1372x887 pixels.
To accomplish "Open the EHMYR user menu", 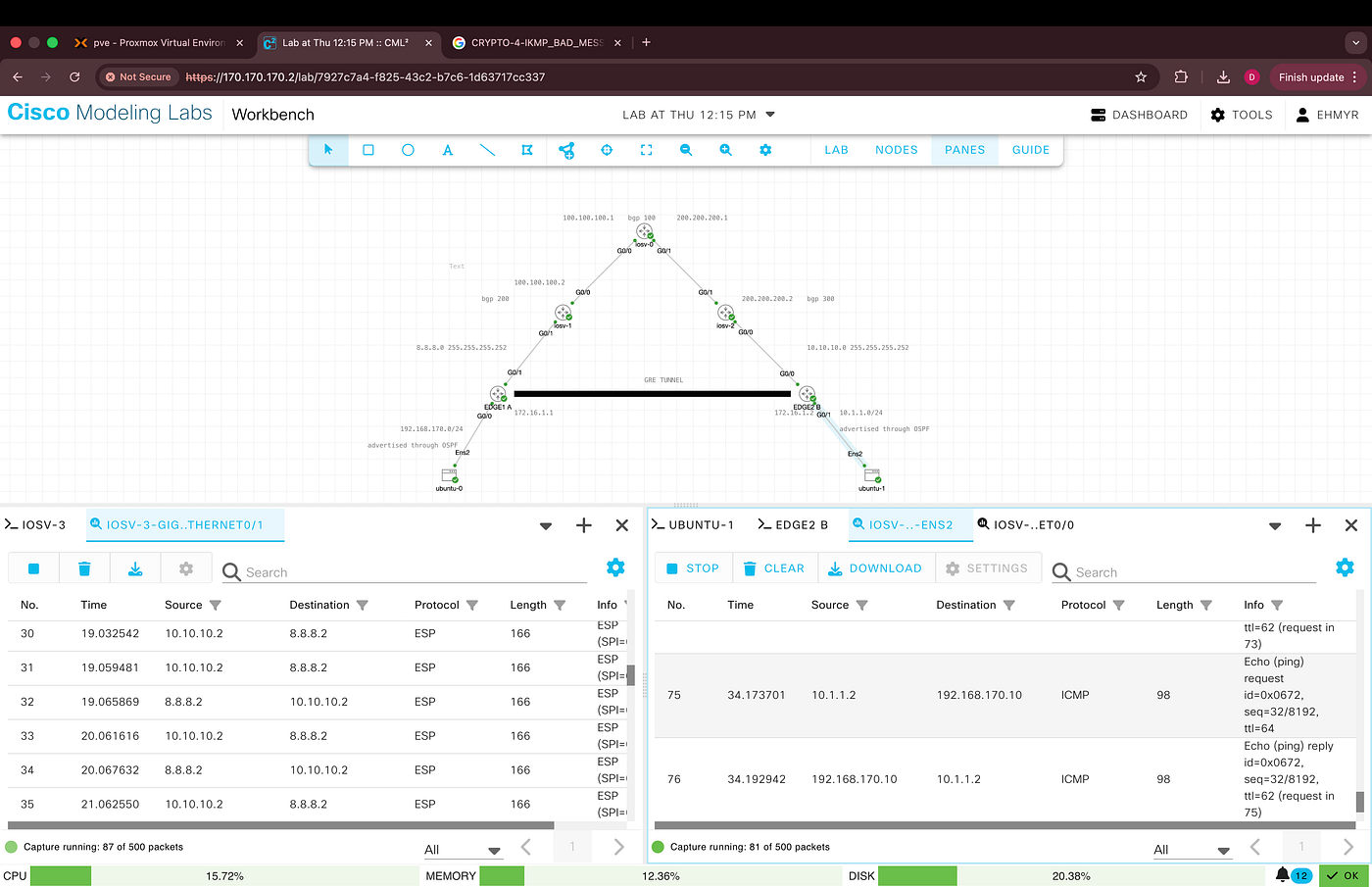I will click(1327, 115).
